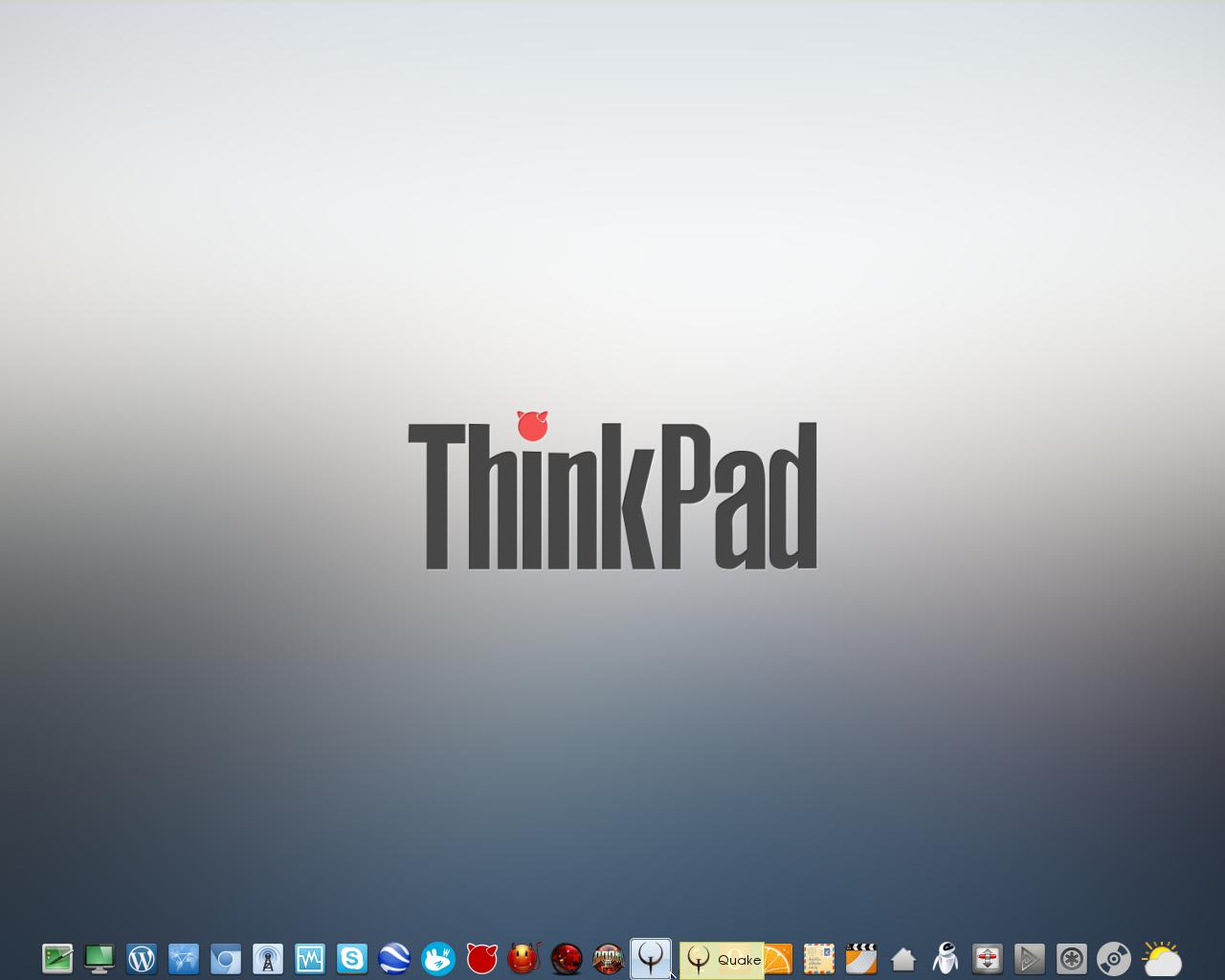Open the stamped envelope mail icon
The height and width of the screenshot is (980, 1225).
point(819,958)
